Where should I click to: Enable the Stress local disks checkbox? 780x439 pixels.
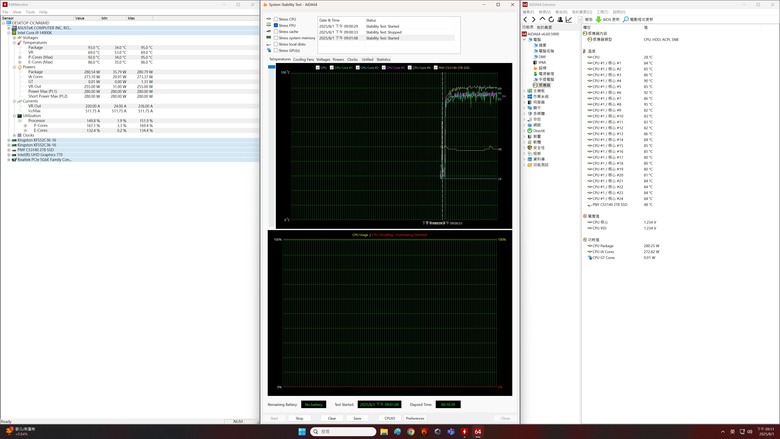point(276,44)
